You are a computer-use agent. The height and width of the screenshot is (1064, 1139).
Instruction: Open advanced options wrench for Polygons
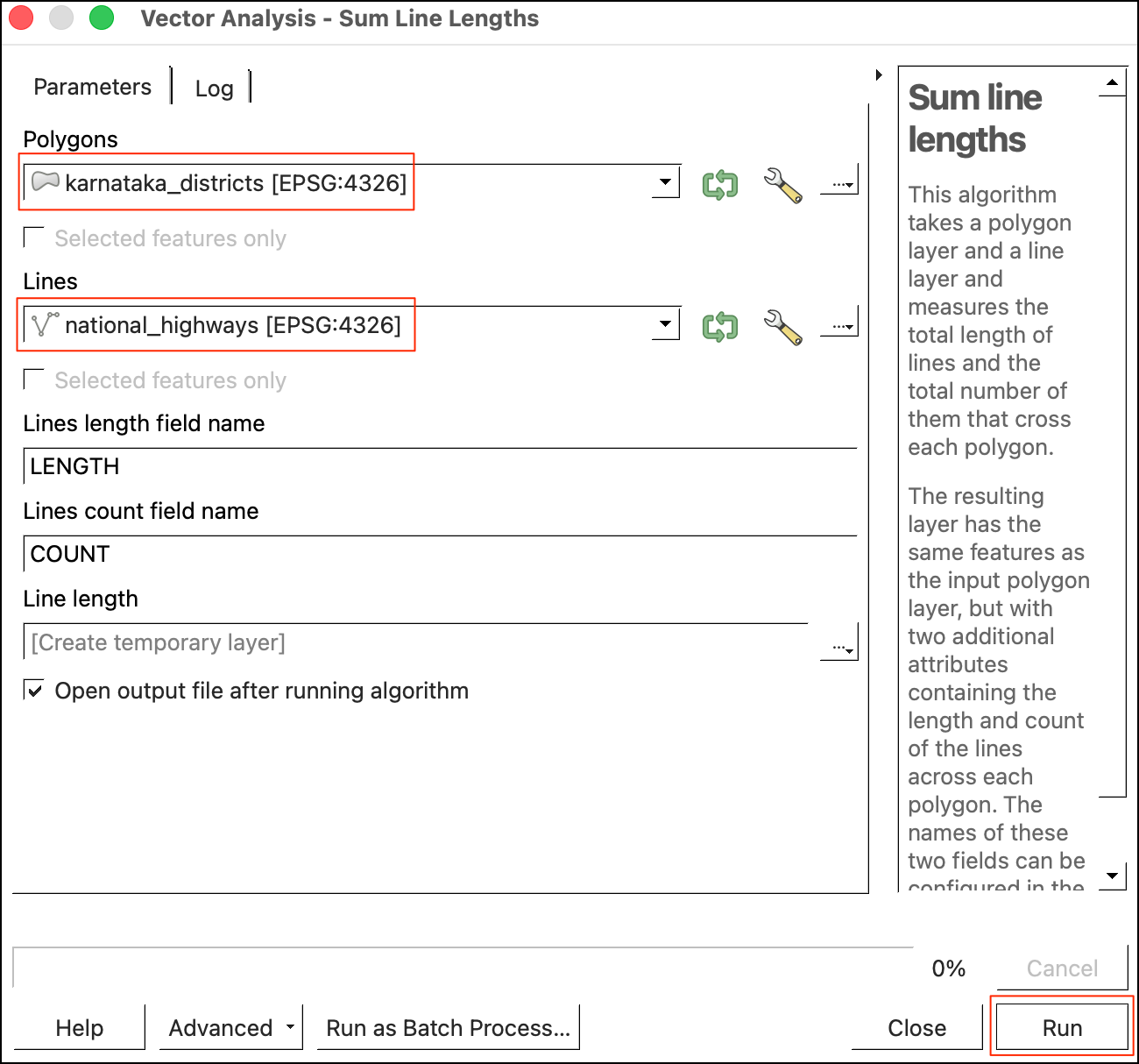782,184
